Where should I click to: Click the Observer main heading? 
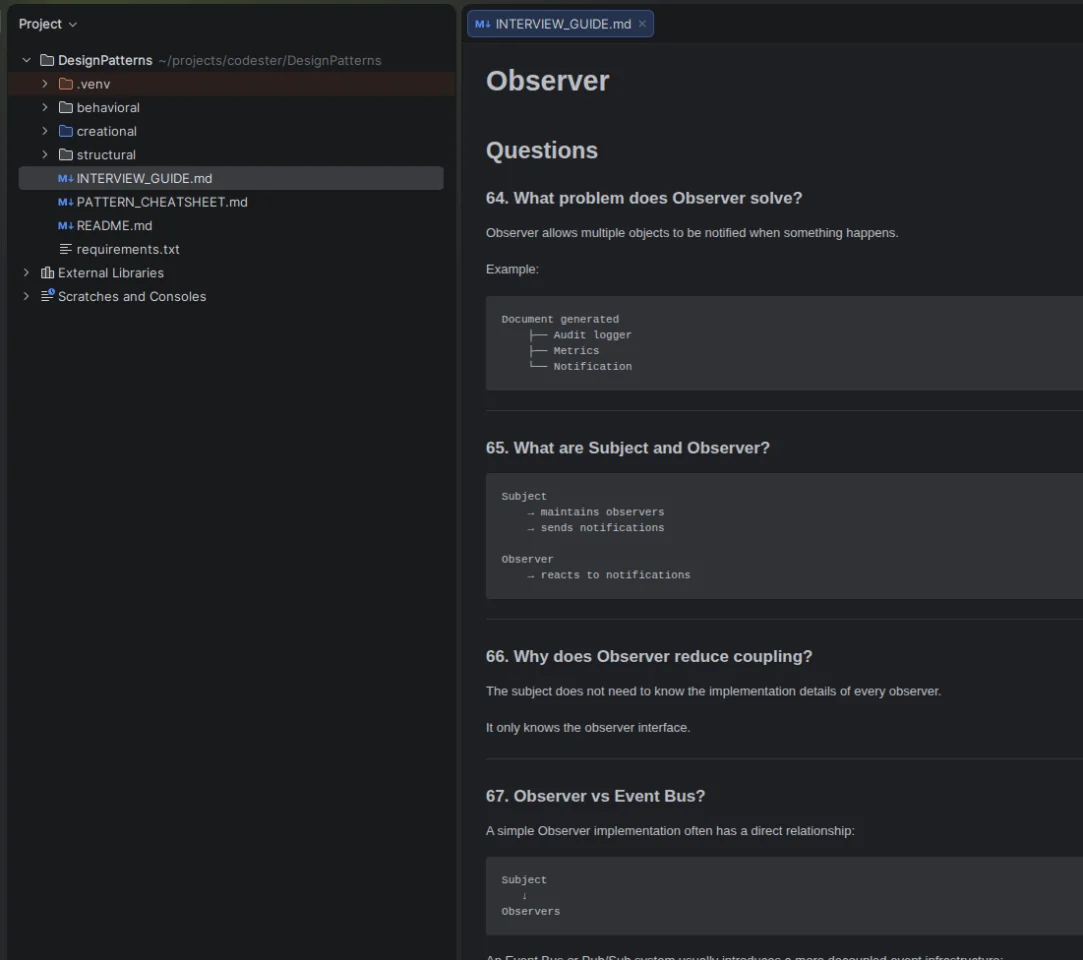(547, 81)
